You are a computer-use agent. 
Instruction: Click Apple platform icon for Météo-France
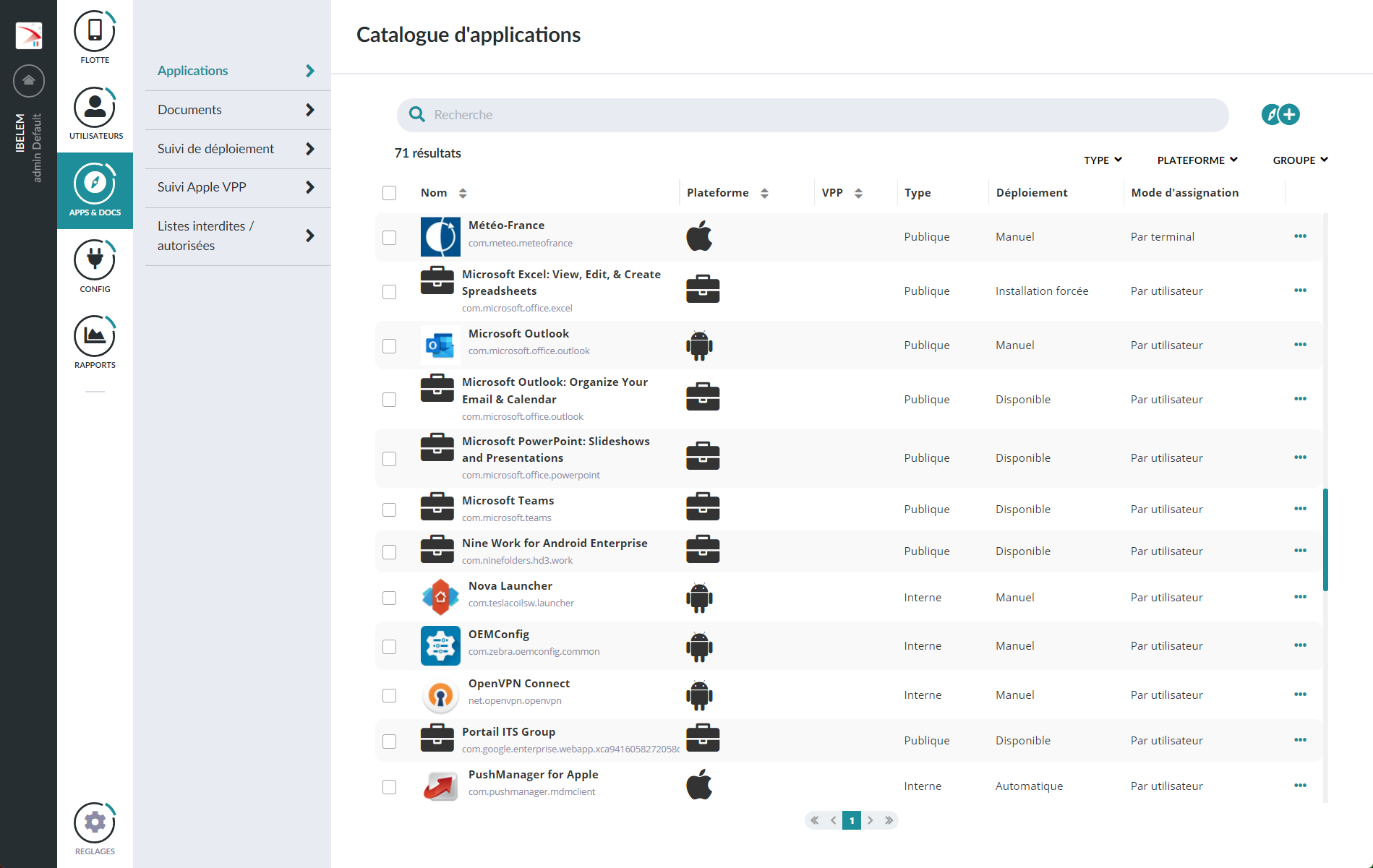pyautogui.click(x=699, y=236)
